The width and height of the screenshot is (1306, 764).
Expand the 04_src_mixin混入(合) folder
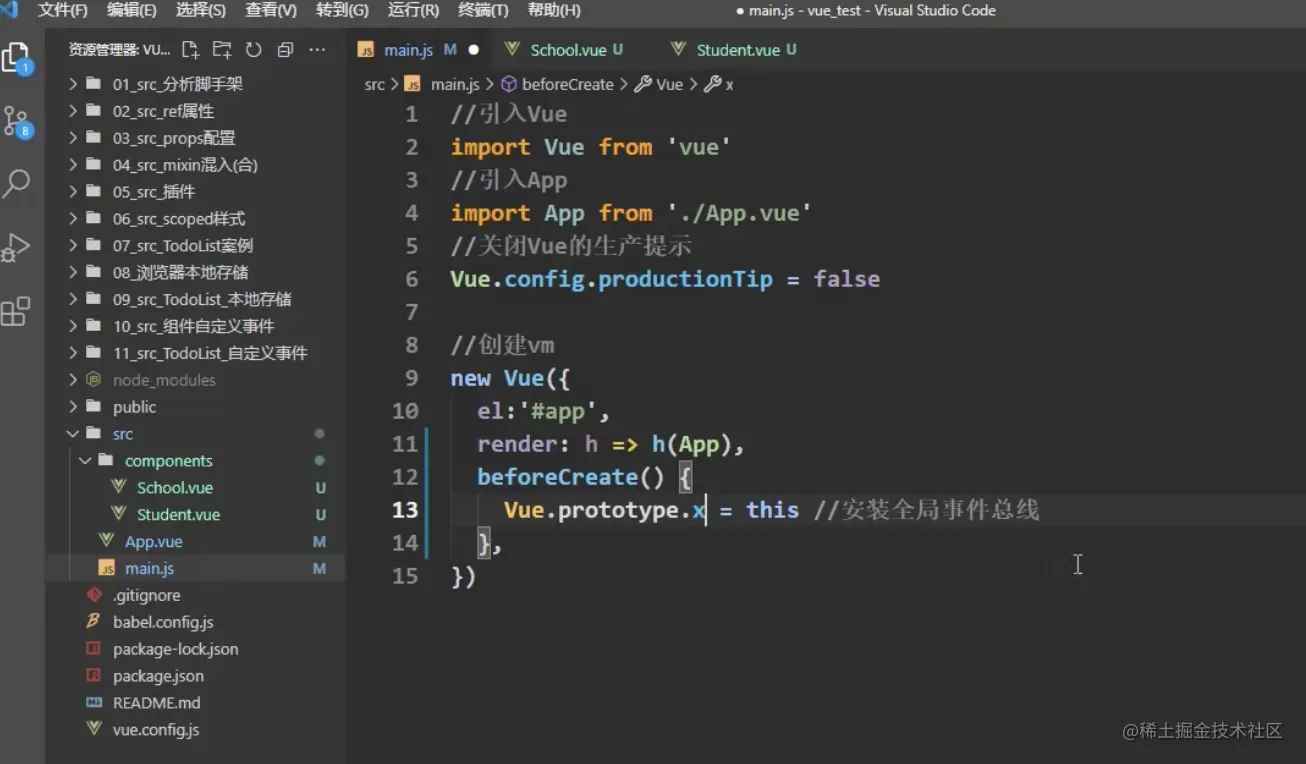tap(73, 165)
